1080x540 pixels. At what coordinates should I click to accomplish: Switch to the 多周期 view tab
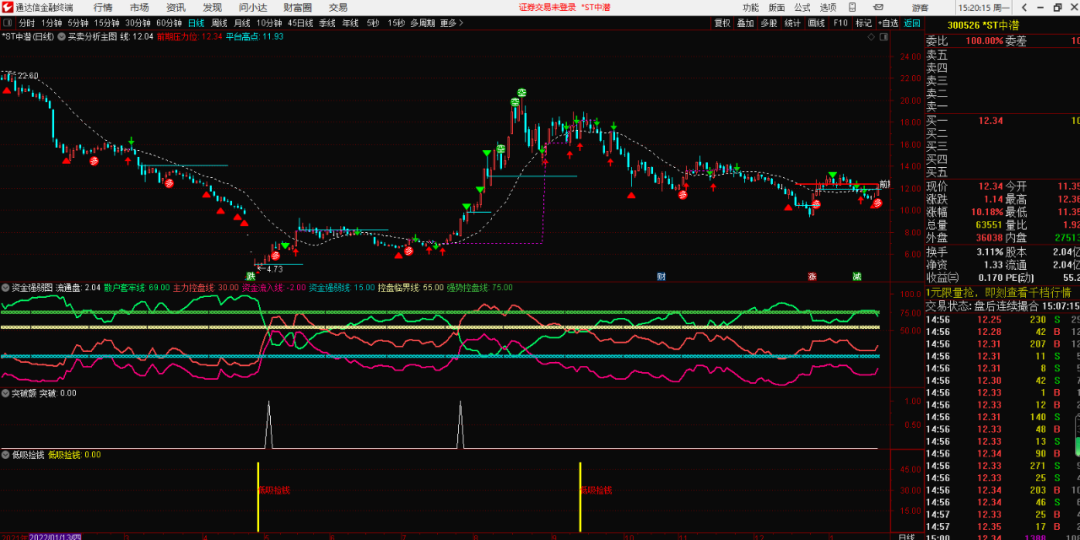pos(423,22)
